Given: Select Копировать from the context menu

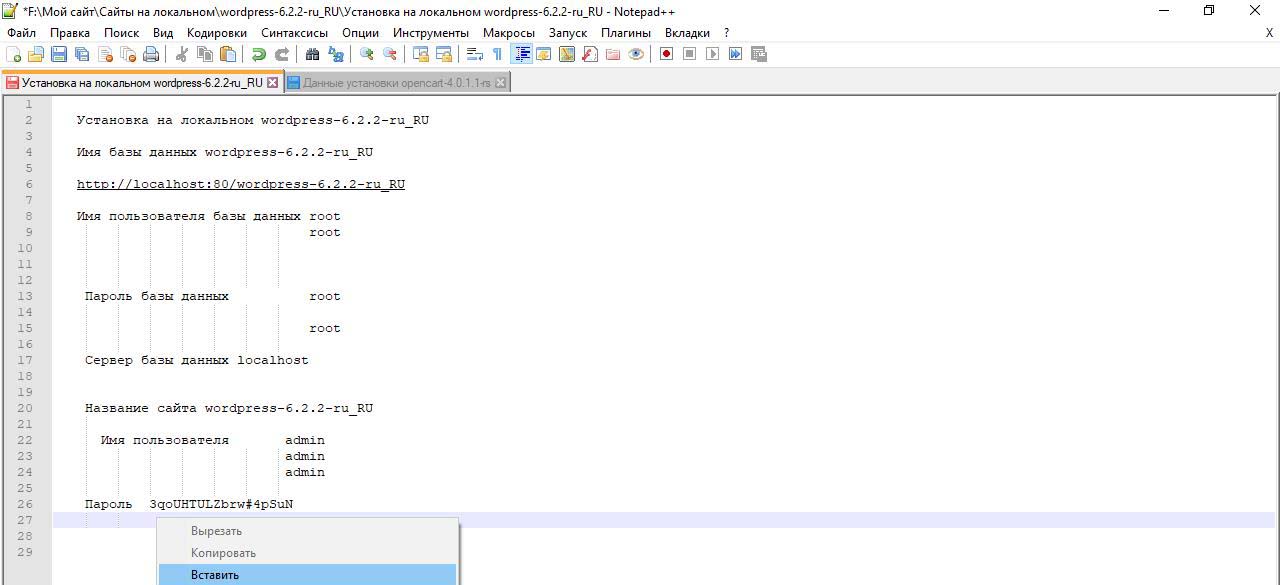Looking at the screenshot, I should pyautogui.click(x=223, y=553).
